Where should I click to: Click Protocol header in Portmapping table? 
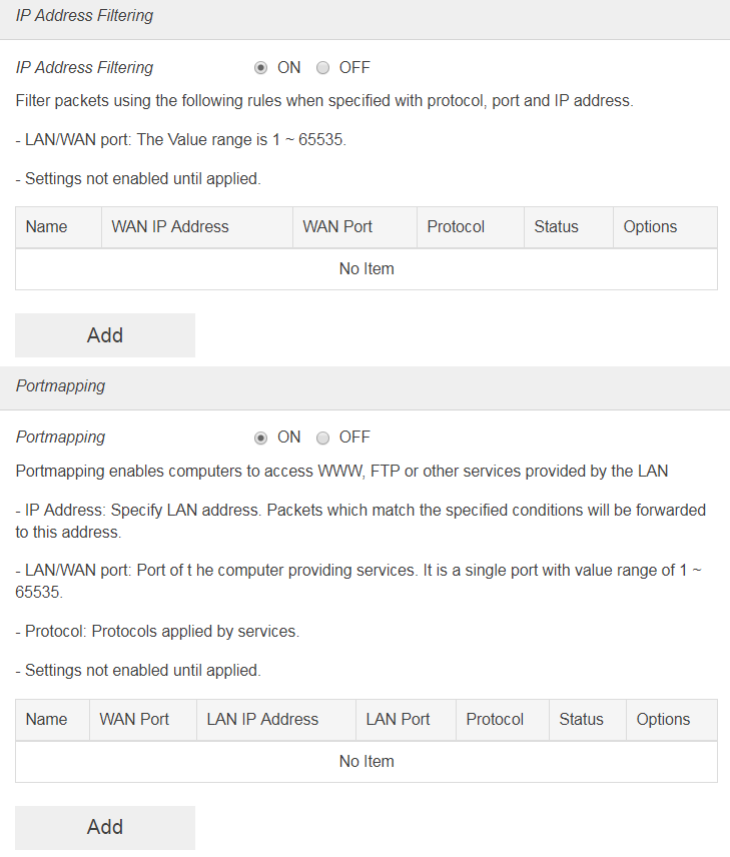pyautogui.click(x=494, y=719)
